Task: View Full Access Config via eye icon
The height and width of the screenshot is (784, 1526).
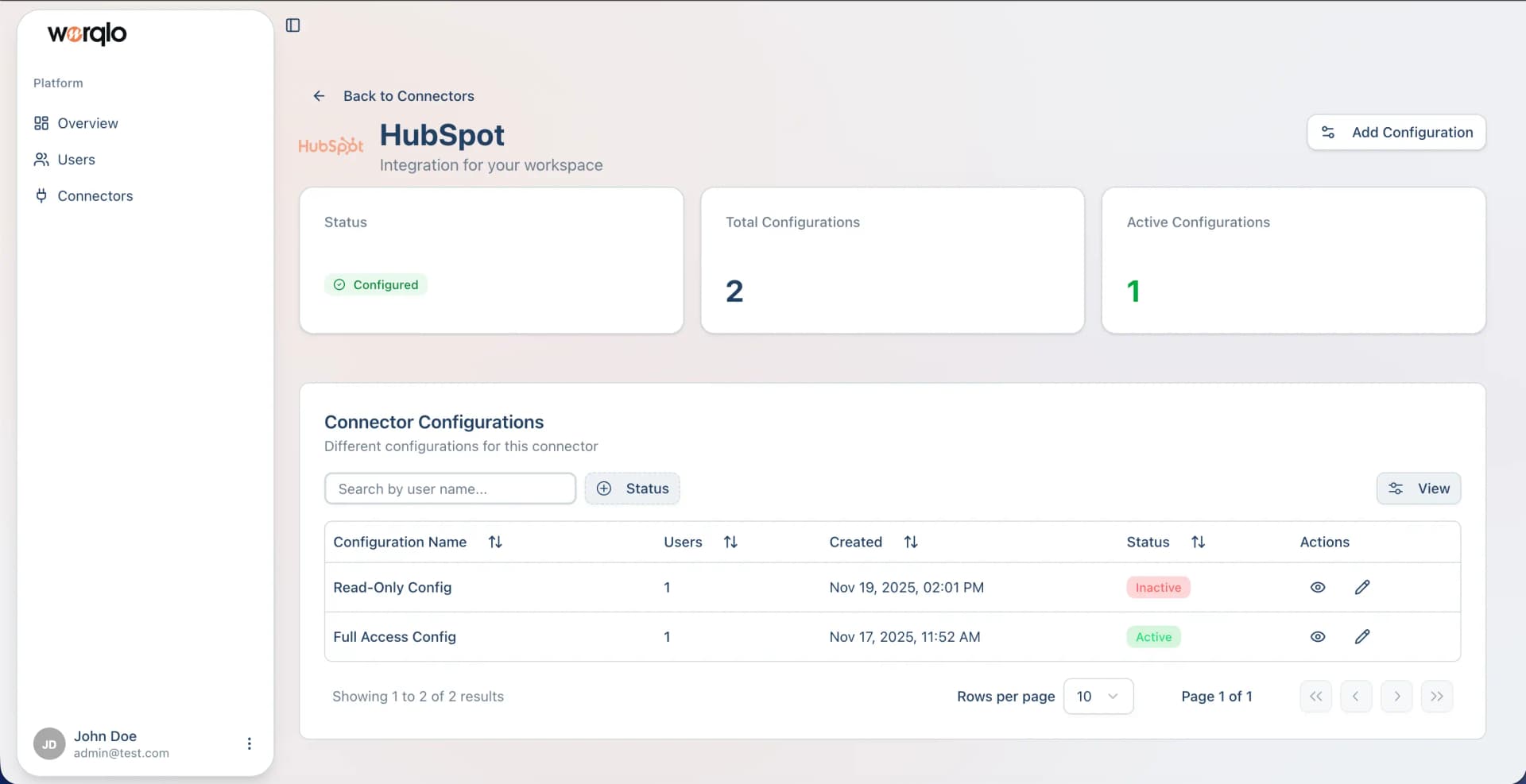Action: pos(1317,637)
